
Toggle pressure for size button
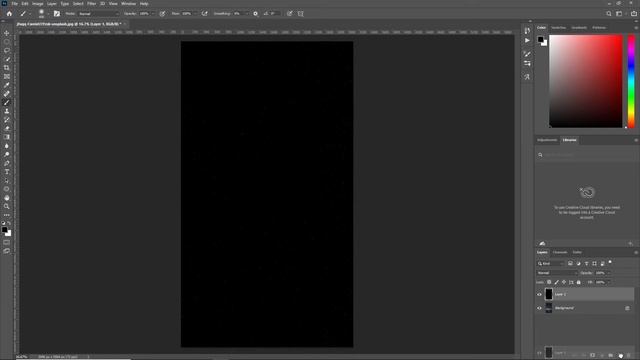tap(289, 13)
